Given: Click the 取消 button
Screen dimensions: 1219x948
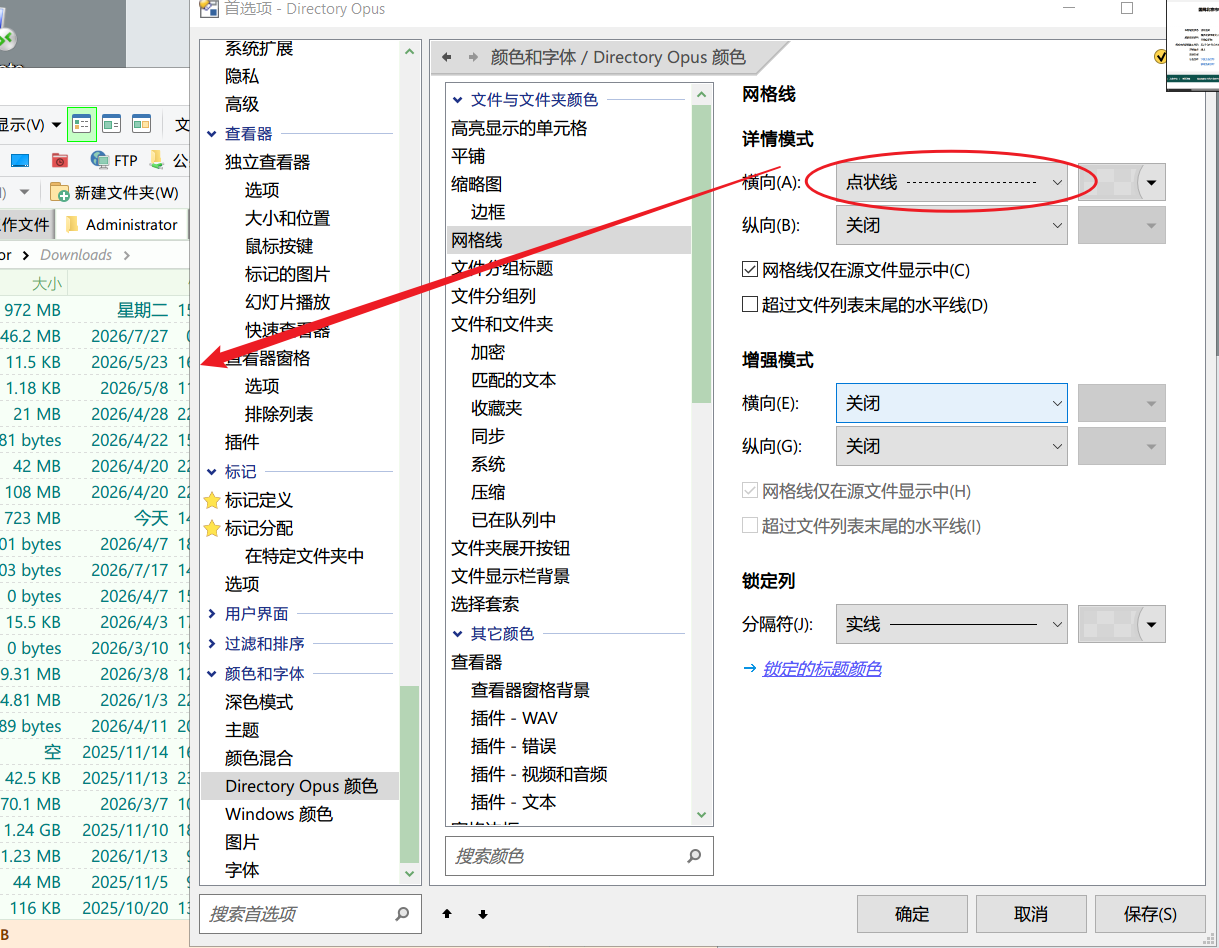Looking at the screenshot, I should click(1031, 914).
